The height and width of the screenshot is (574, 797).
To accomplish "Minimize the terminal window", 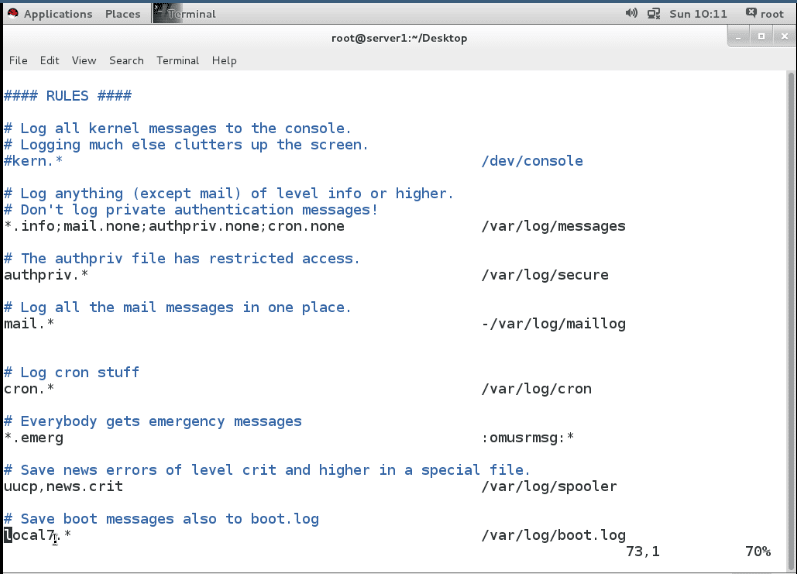I will pyautogui.click(x=738, y=37).
